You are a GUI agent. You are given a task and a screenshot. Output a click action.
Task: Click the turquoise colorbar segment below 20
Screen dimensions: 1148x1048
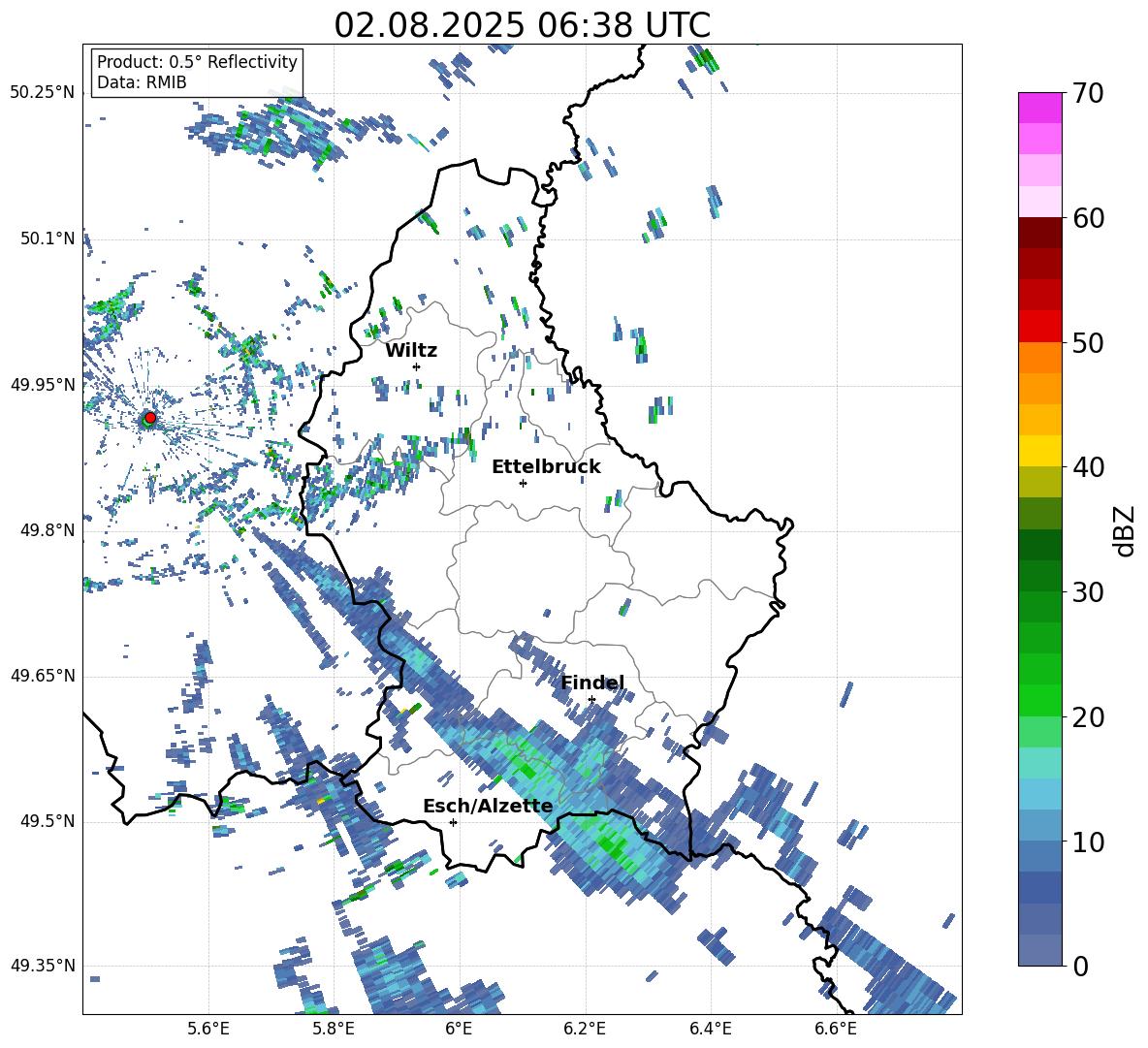pos(1039,763)
